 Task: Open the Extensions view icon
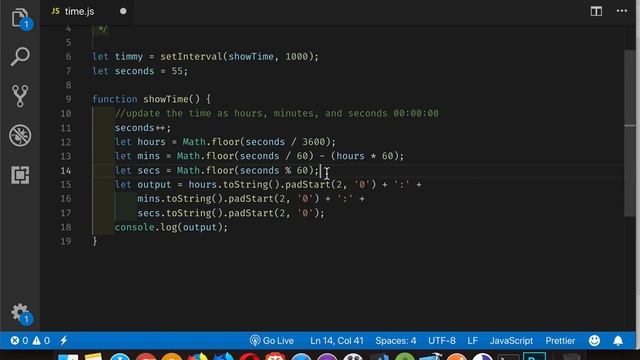pos(20,175)
